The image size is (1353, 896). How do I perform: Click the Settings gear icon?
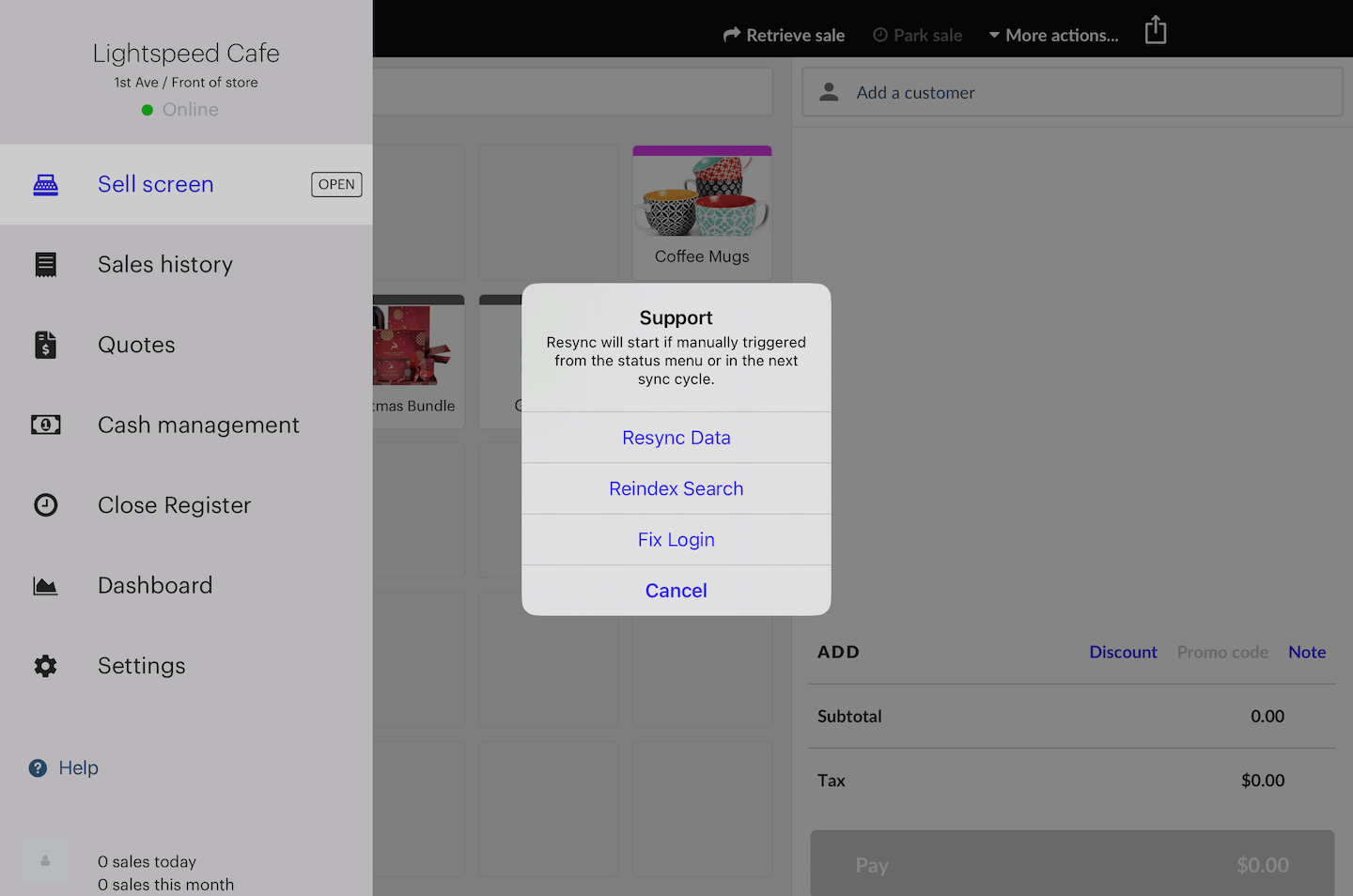point(46,666)
